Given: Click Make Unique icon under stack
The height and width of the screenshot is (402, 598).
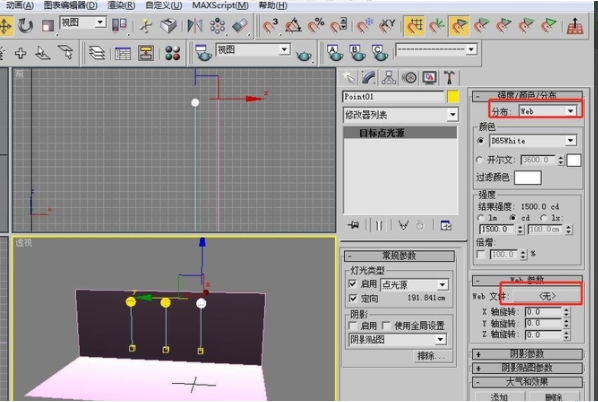Looking at the screenshot, I should (403, 225).
